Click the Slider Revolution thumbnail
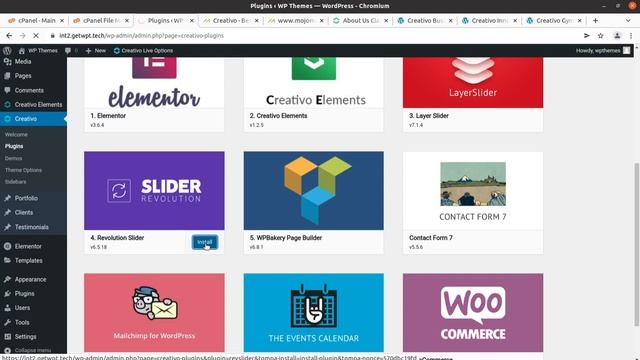 click(154, 191)
